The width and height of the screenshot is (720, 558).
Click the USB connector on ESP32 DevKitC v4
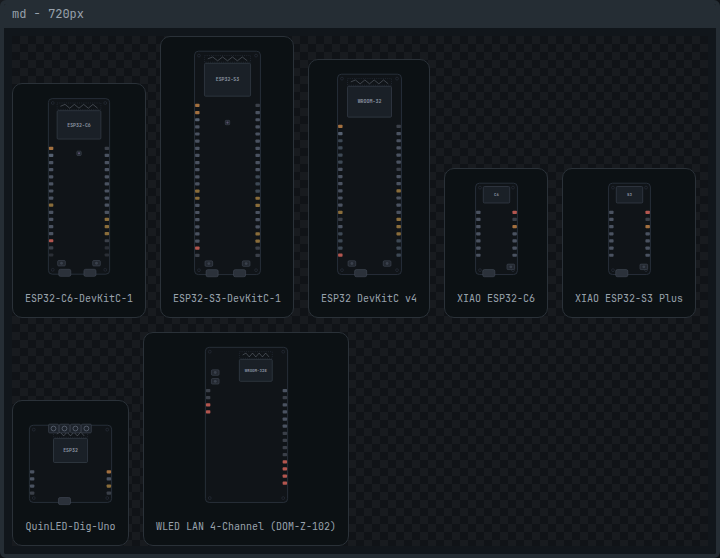click(x=360, y=273)
